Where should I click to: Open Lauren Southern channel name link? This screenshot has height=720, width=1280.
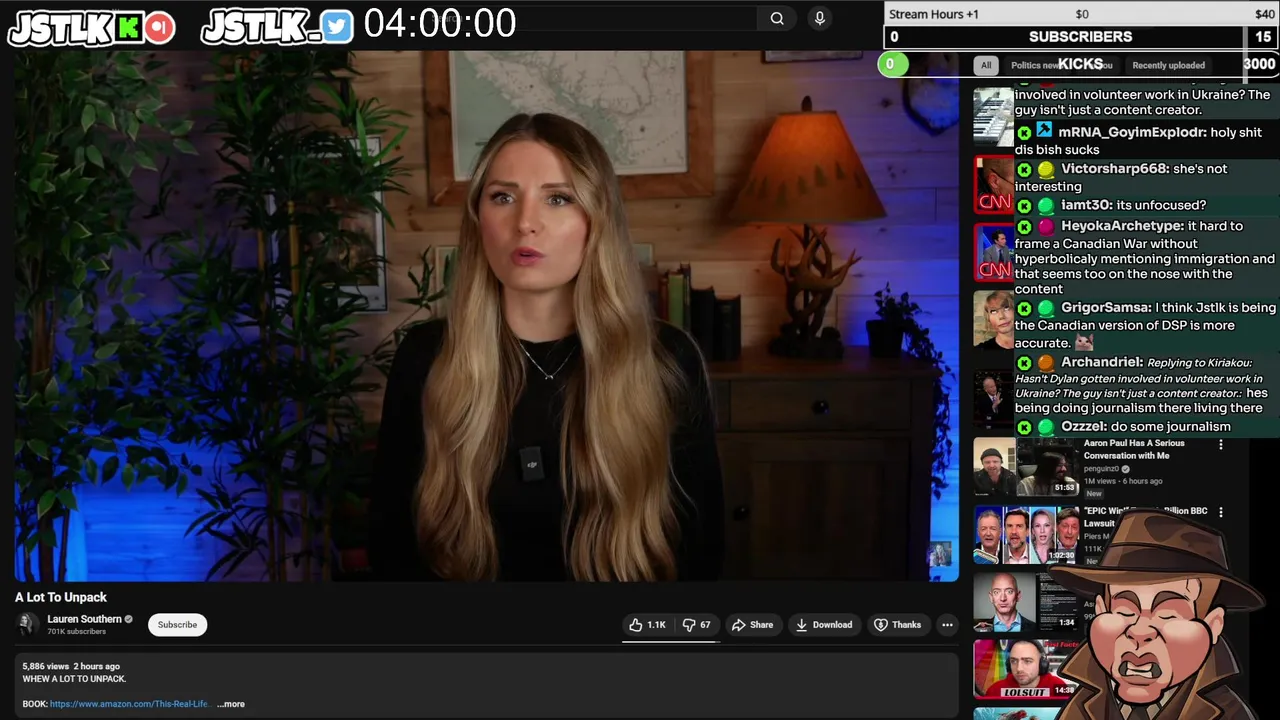tap(84, 619)
